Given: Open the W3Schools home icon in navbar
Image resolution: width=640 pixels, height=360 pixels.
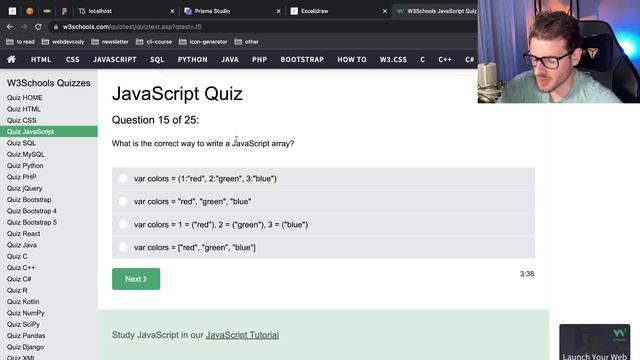Looking at the screenshot, I should tap(11, 59).
